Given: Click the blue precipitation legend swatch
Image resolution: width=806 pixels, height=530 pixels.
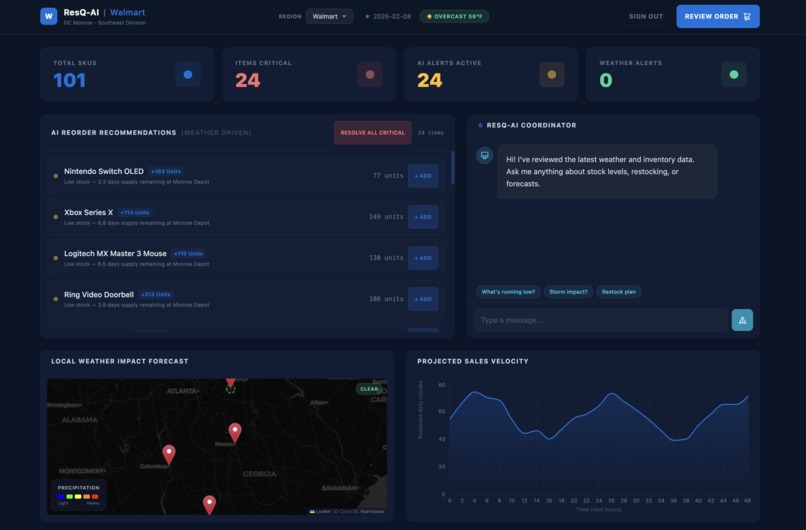Looking at the screenshot, I should [x=61, y=497].
